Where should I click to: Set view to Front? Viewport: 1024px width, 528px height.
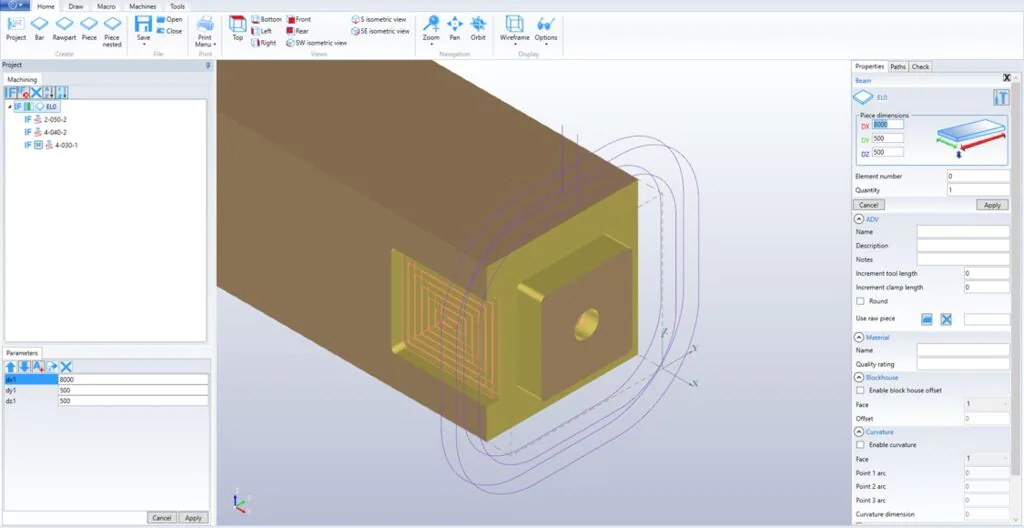click(x=298, y=19)
